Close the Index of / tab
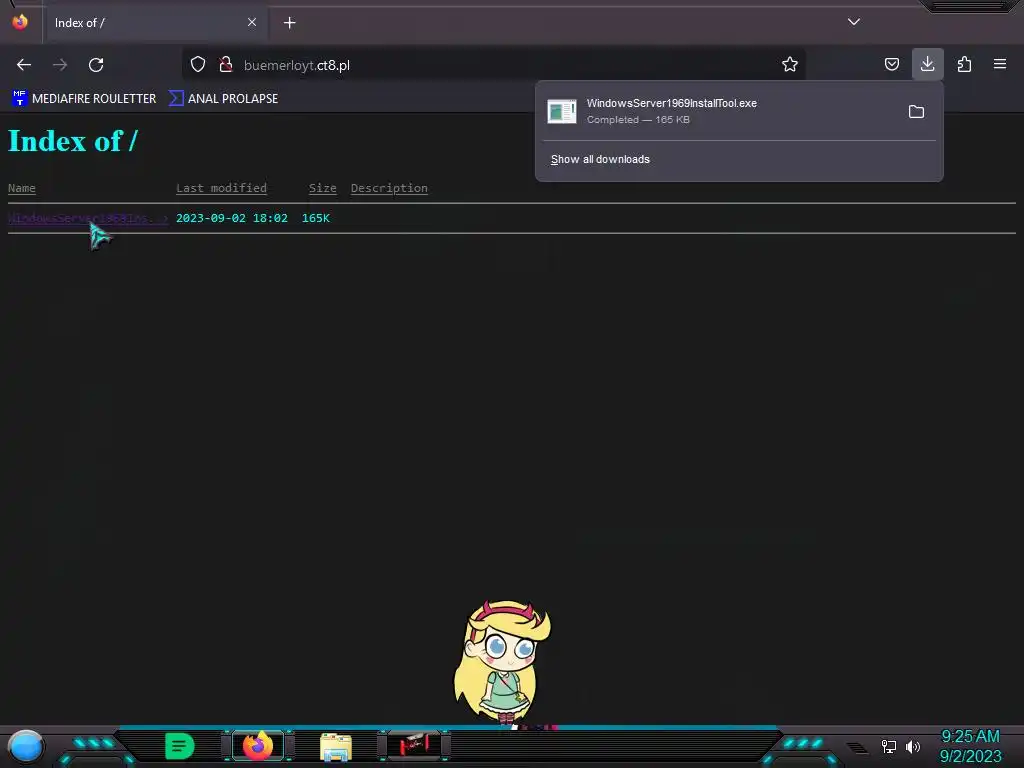Viewport: 1024px width, 768px height. coord(251,22)
